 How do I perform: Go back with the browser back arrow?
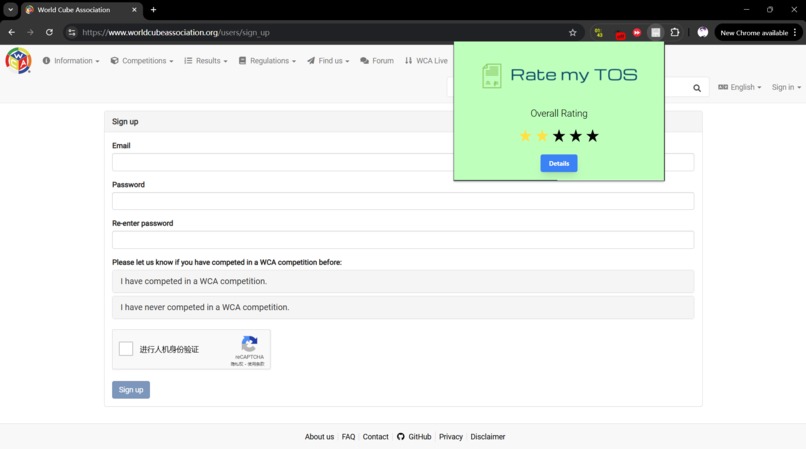pyautogui.click(x=11, y=32)
